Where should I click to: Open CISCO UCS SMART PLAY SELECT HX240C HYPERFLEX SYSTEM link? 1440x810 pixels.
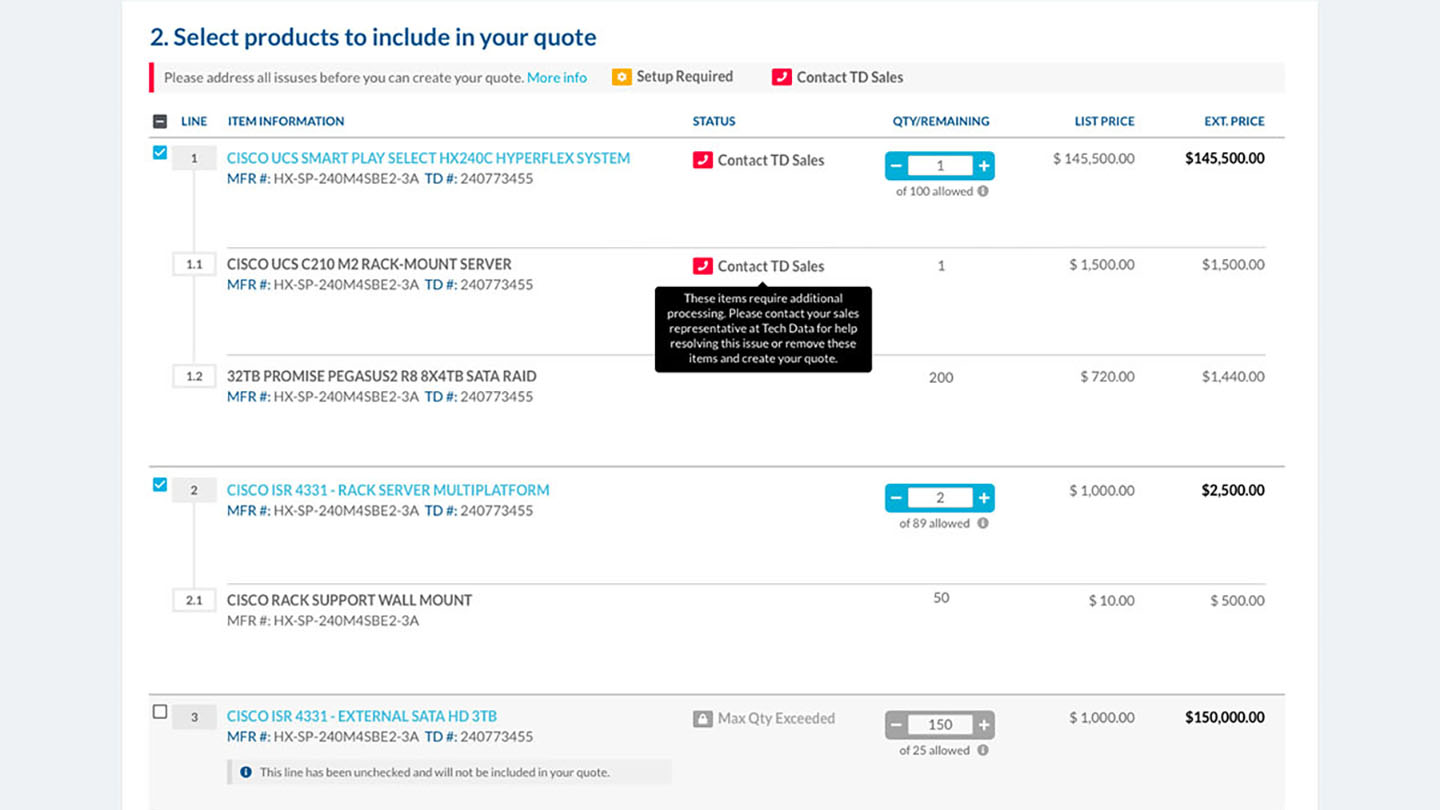[x=428, y=158]
